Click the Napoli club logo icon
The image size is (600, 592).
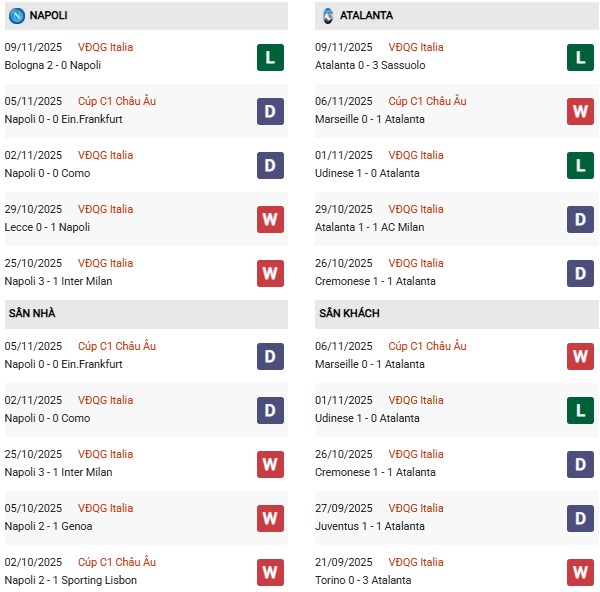coord(16,16)
